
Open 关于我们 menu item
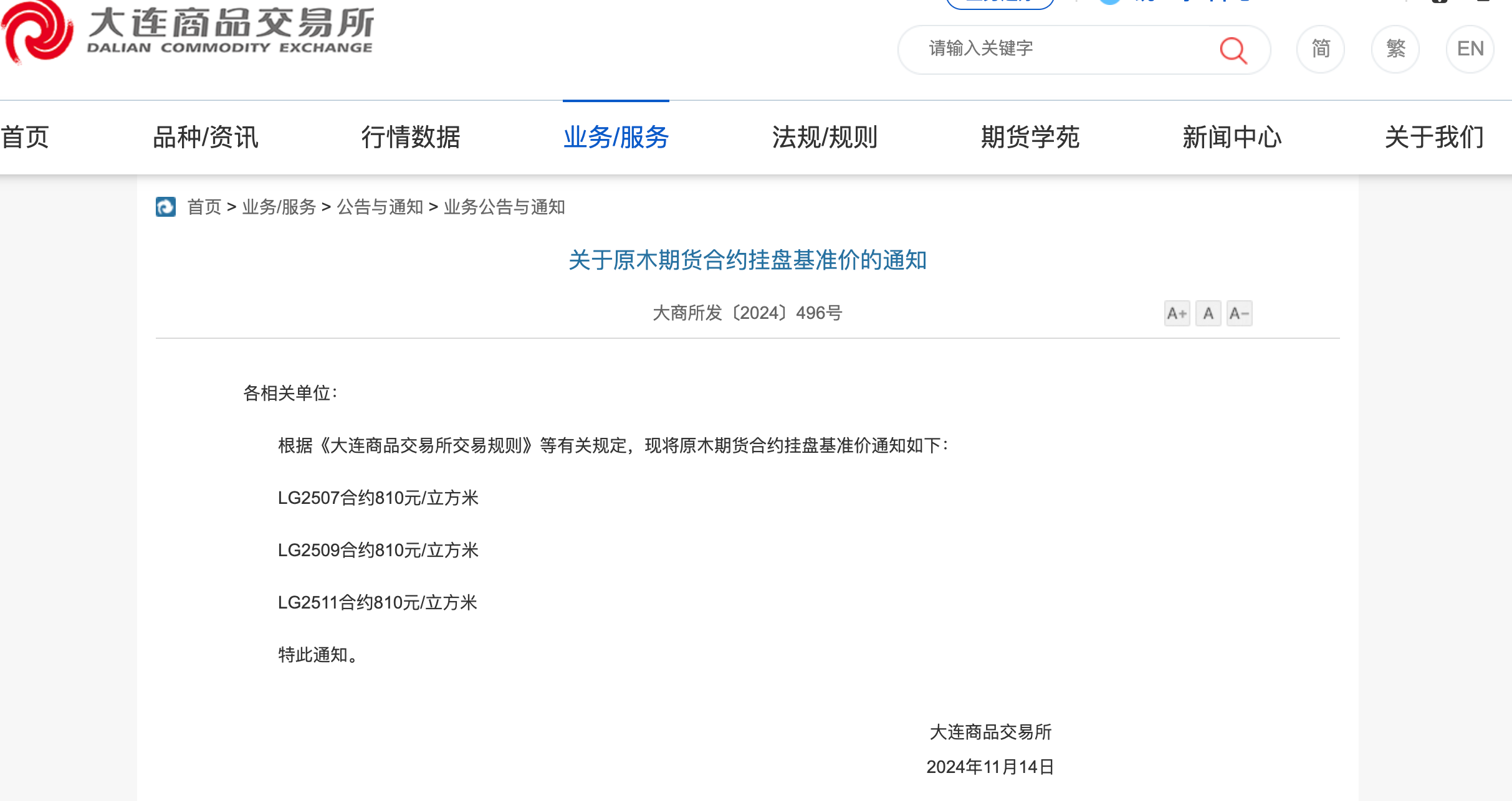1434,137
